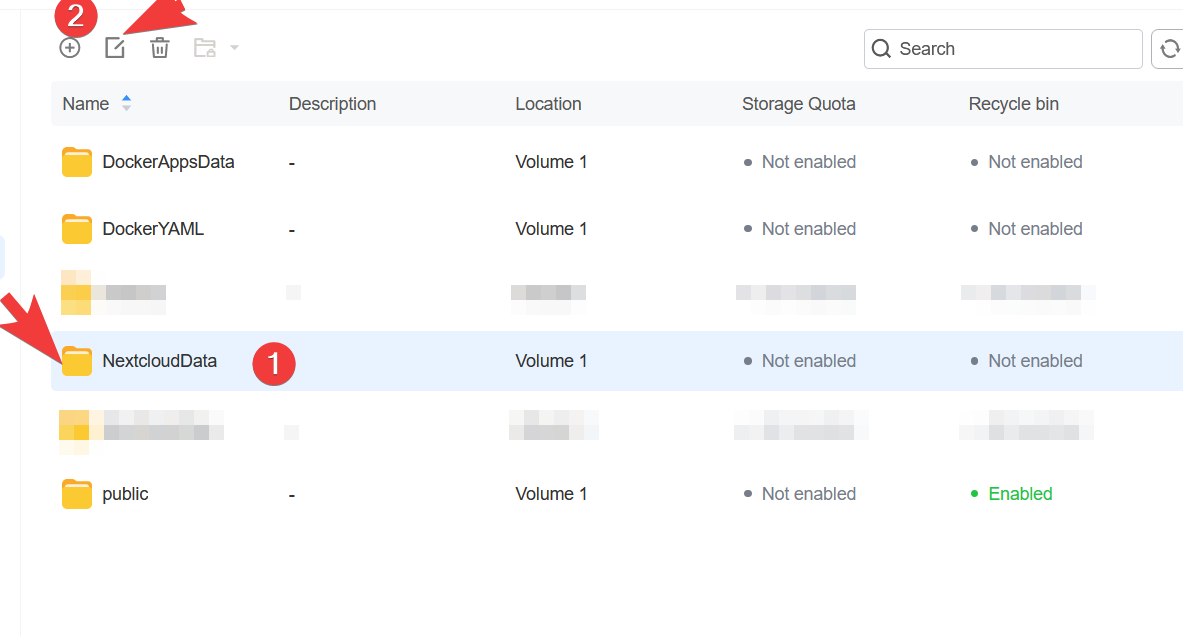1183x636 pixels.
Task: Click the edit shared folder icon
Action: click(115, 48)
